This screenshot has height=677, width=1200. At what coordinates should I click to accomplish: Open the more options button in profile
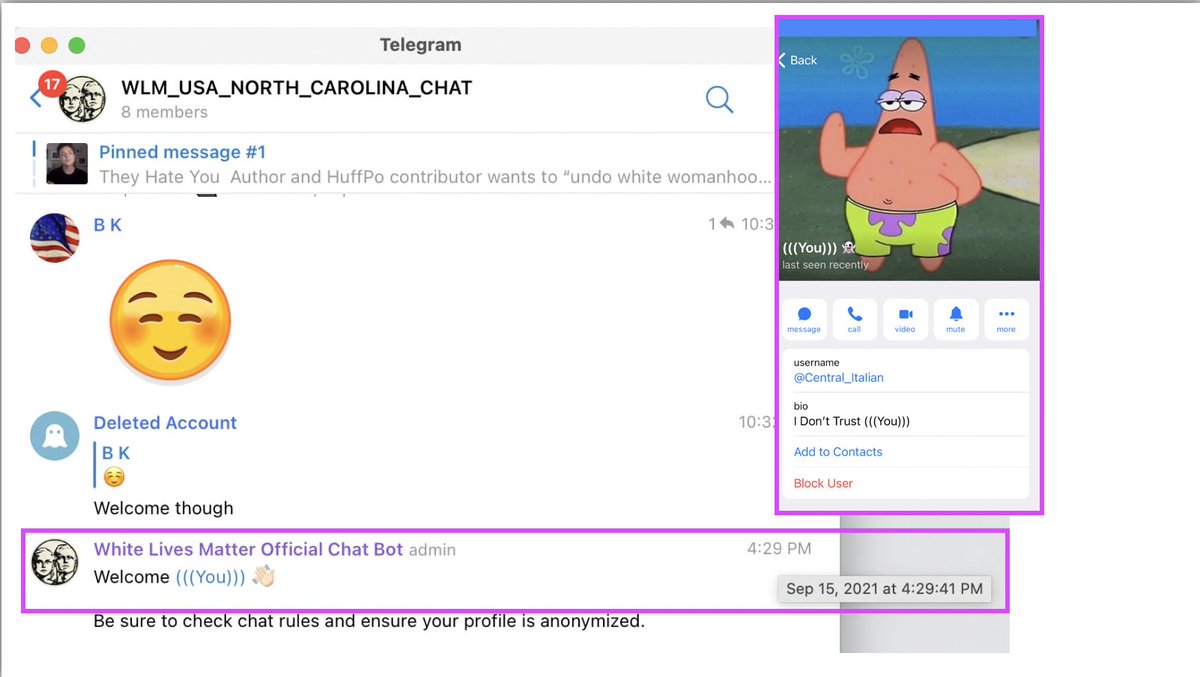click(1006, 319)
